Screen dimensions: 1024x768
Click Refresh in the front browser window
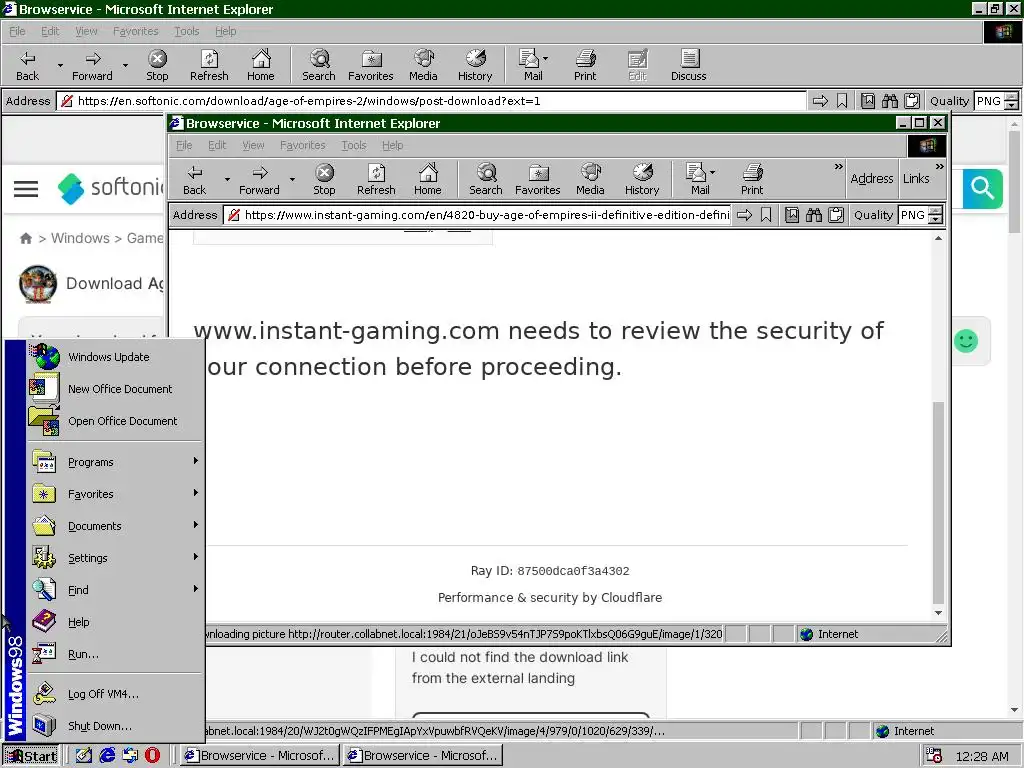pos(376,180)
